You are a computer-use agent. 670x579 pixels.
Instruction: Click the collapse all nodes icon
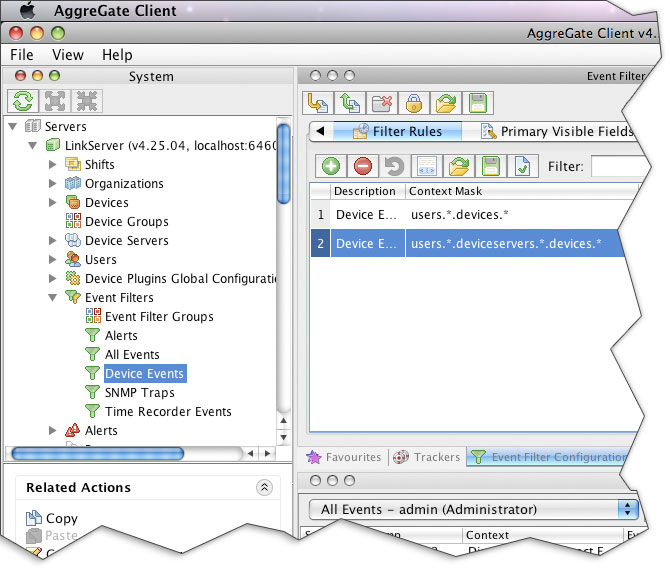pos(87,101)
